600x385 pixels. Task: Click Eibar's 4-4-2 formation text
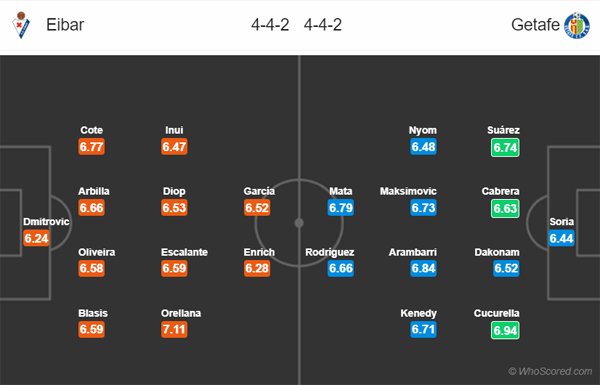pos(270,25)
